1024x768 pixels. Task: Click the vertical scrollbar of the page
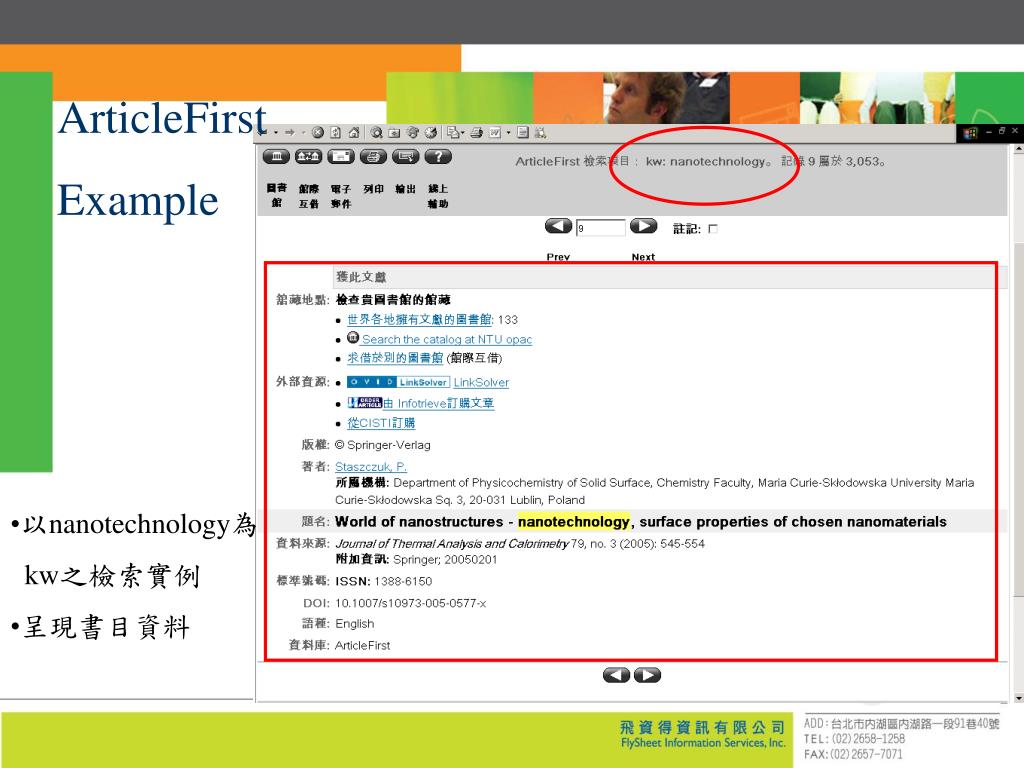[x=1018, y=418]
